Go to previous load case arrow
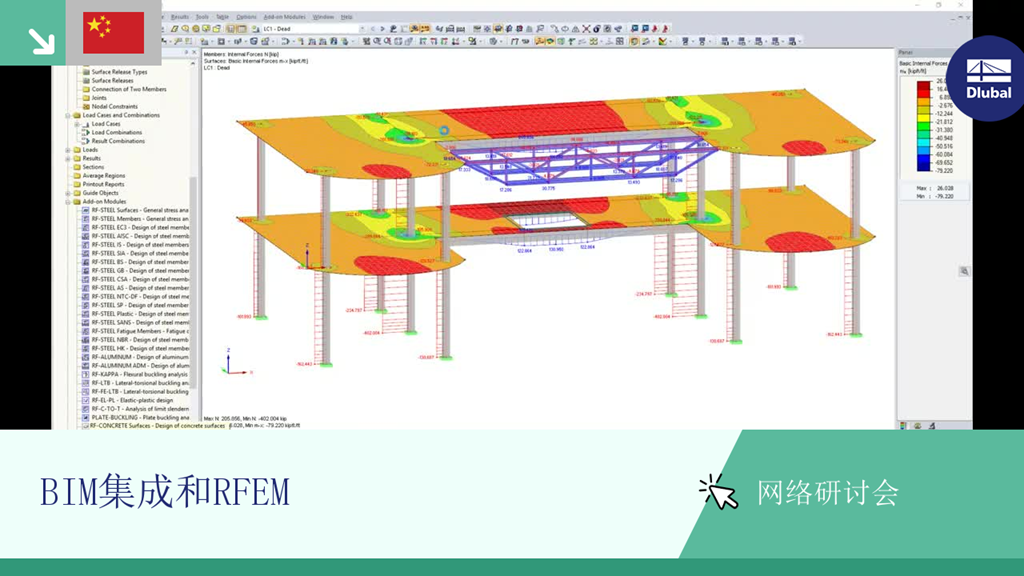 coord(373,29)
